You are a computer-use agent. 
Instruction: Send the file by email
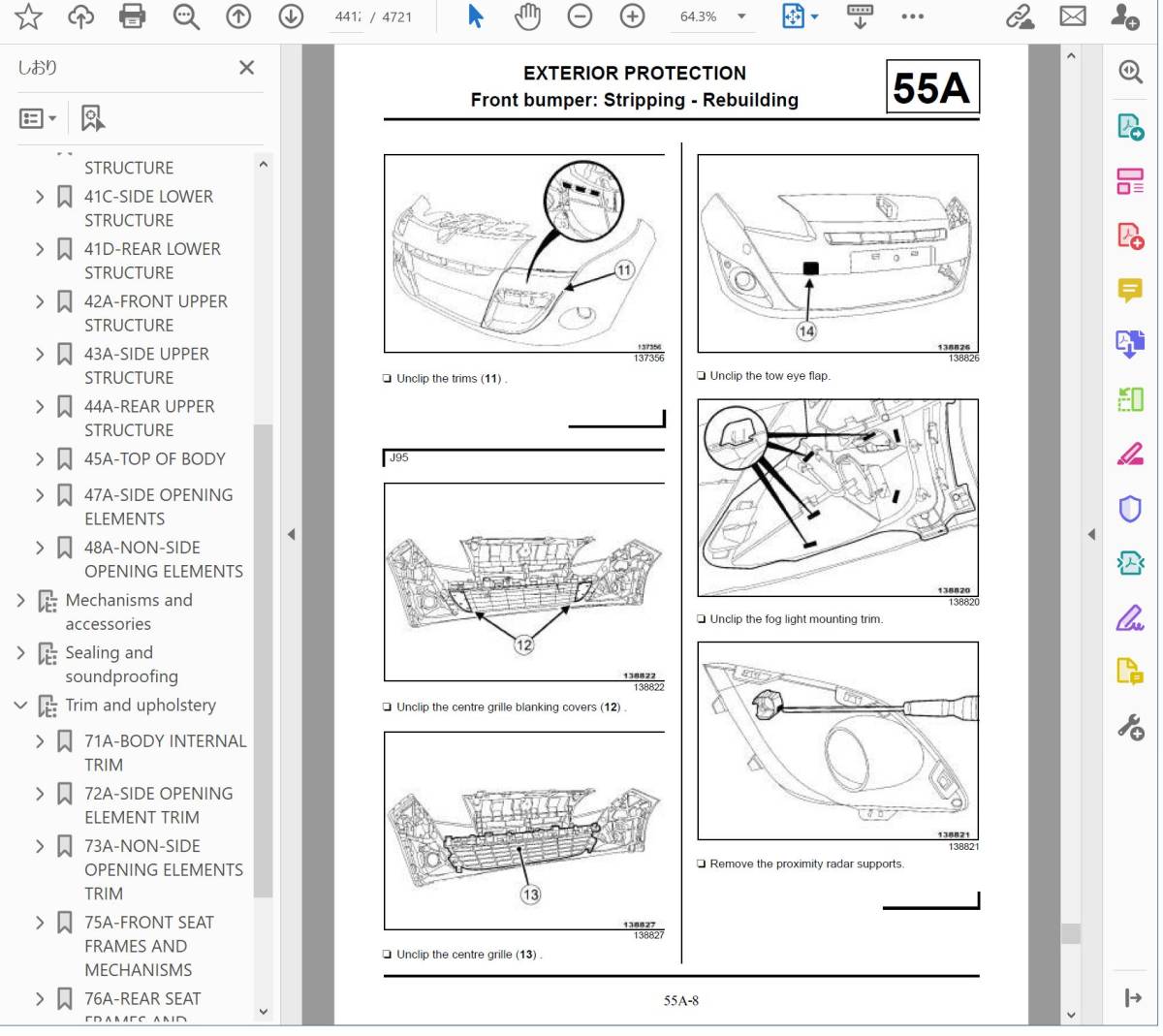coord(1072,16)
